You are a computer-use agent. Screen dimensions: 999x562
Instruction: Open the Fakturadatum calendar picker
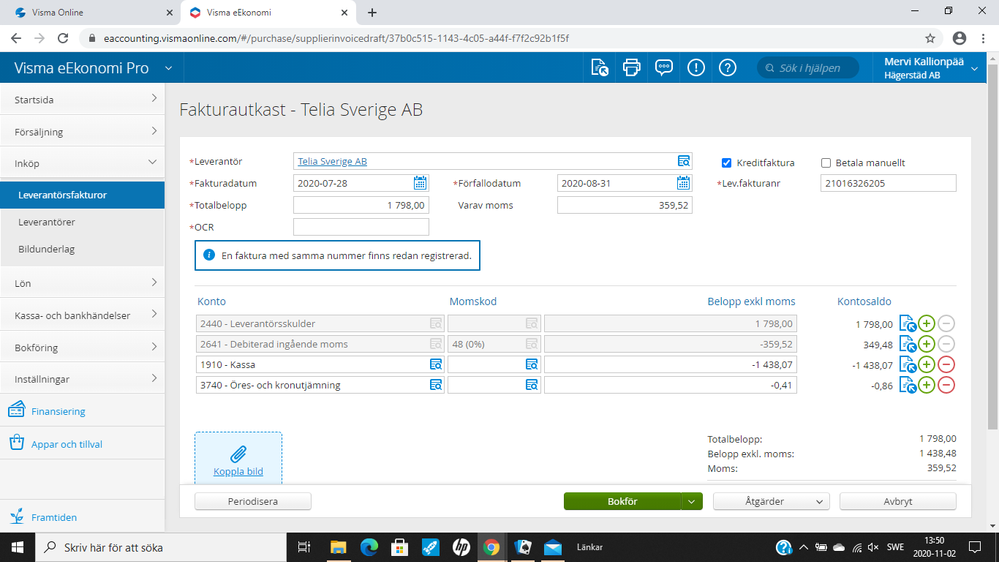(x=420, y=184)
